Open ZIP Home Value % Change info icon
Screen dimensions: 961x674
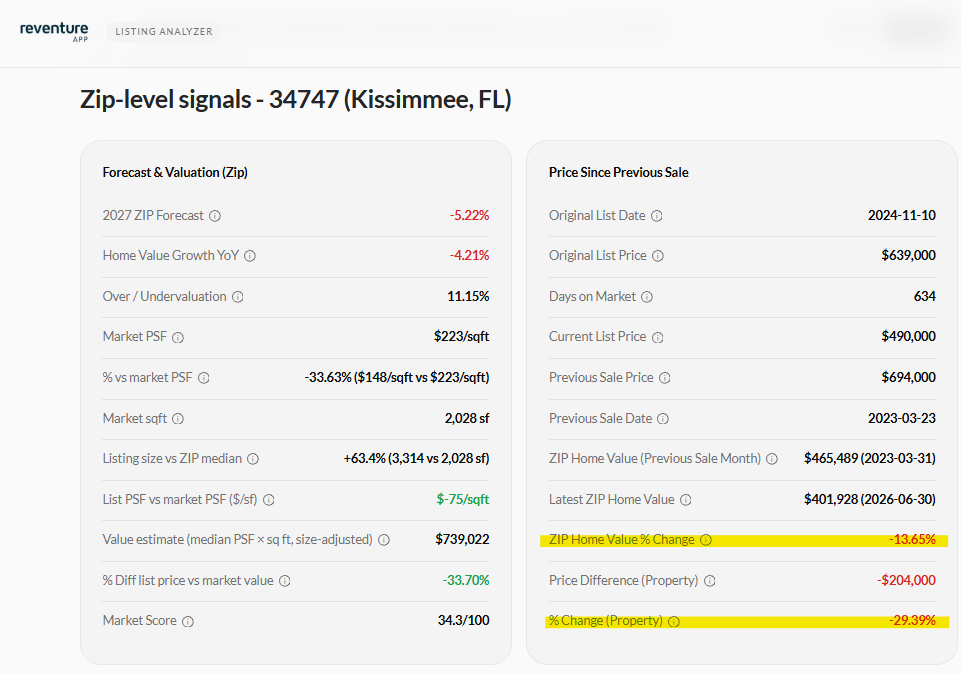[706, 540]
